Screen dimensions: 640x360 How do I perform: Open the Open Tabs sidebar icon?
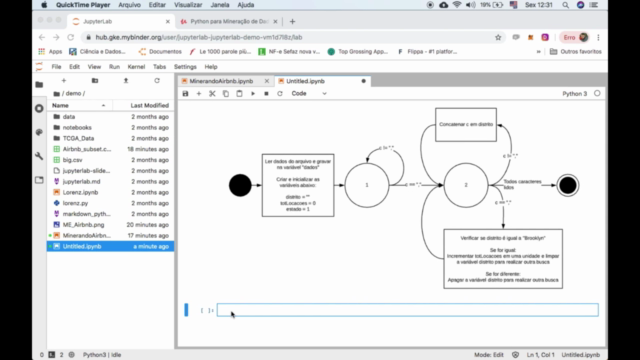click(x=39, y=180)
